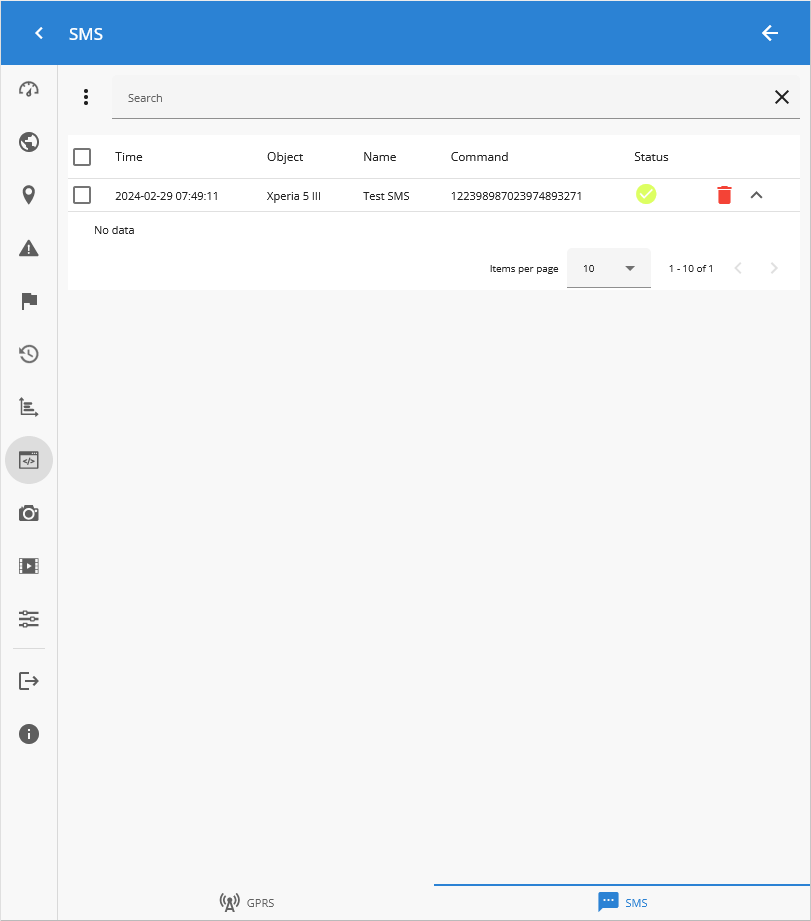Click the globe map icon in sidebar
This screenshot has width=811, height=921.
(x=29, y=142)
